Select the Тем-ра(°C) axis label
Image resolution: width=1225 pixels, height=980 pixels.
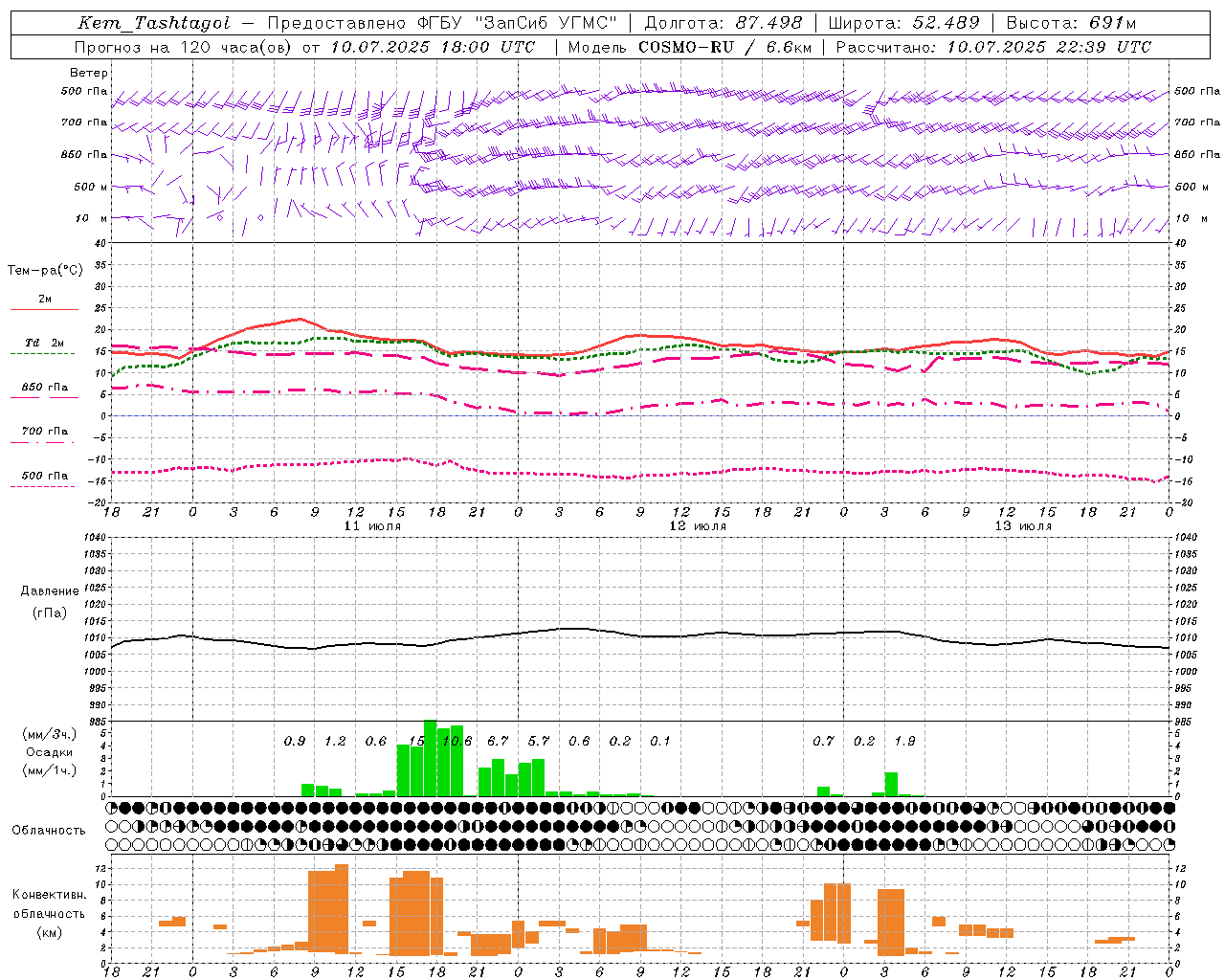[x=45, y=271]
